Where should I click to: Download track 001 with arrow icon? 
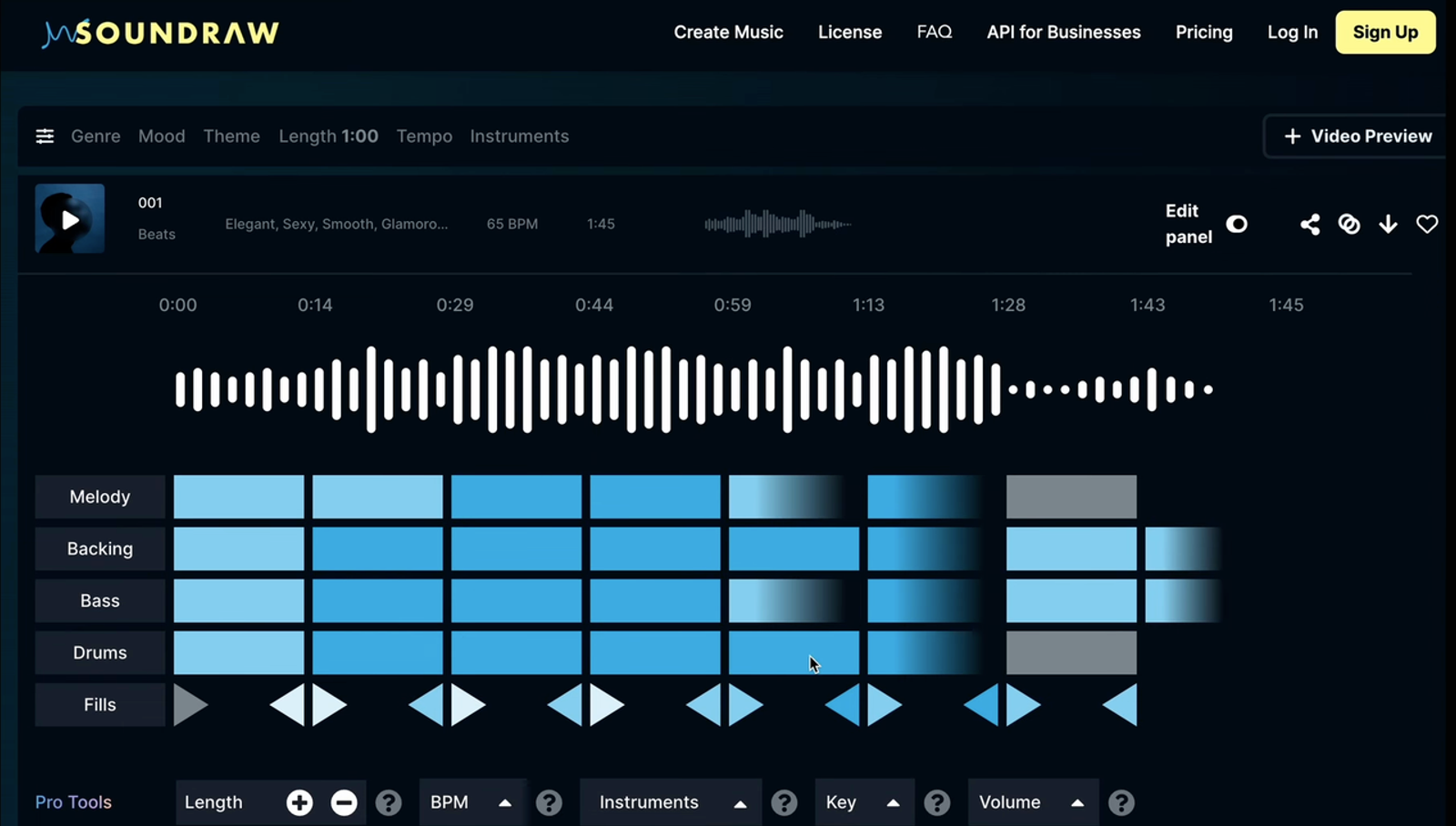pyautogui.click(x=1388, y=224)
